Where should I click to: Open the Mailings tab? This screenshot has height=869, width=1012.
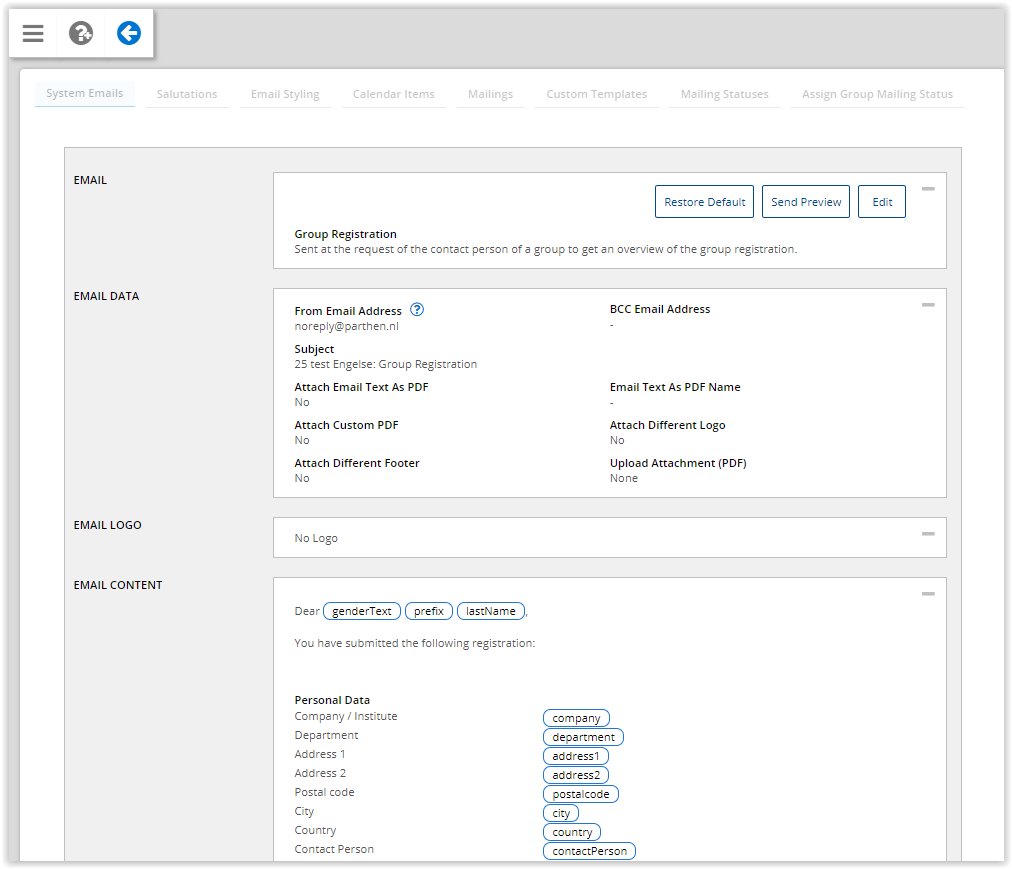coord(491,94)
